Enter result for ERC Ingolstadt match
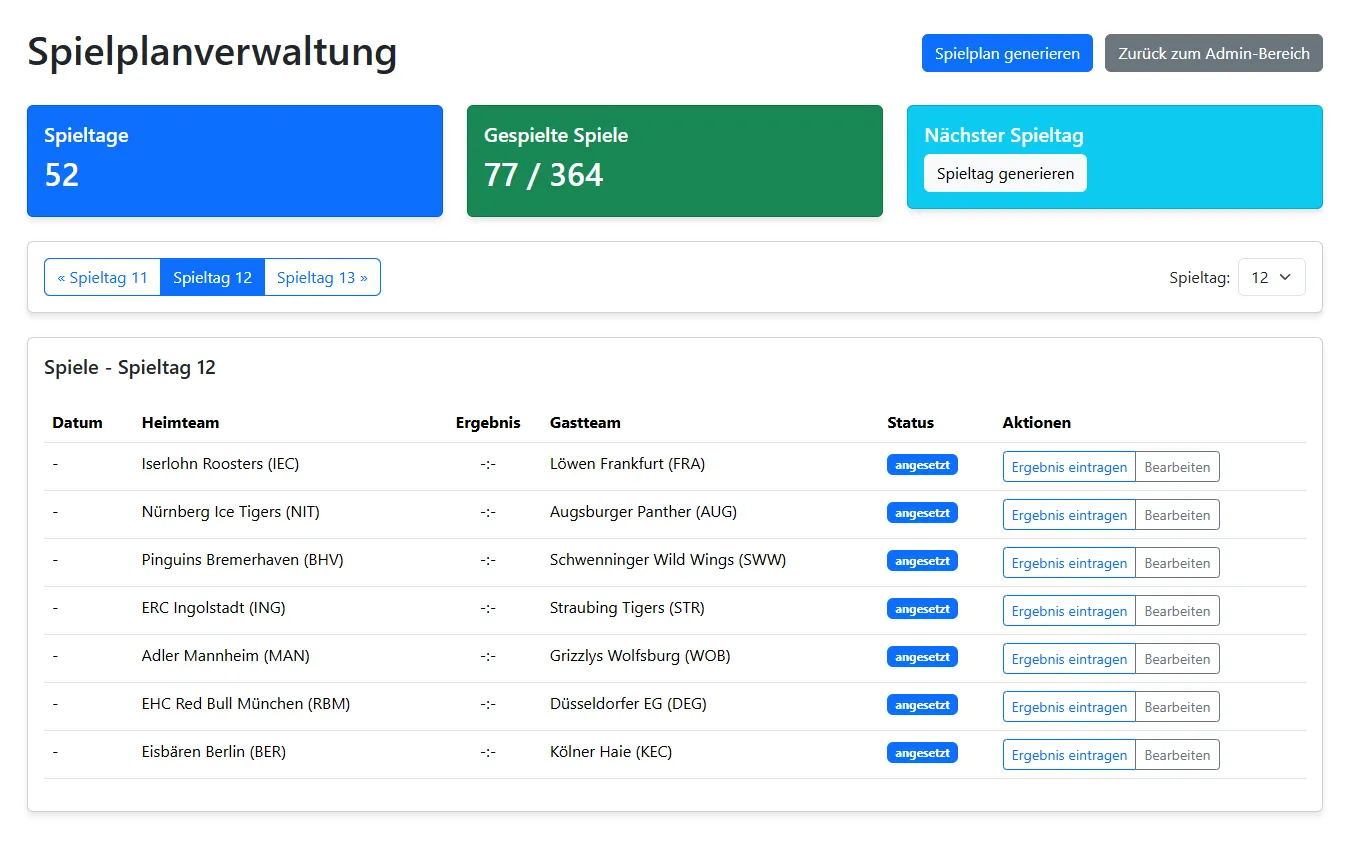The width and height of the screenshot is (1358, 856). pos(1069,611)
